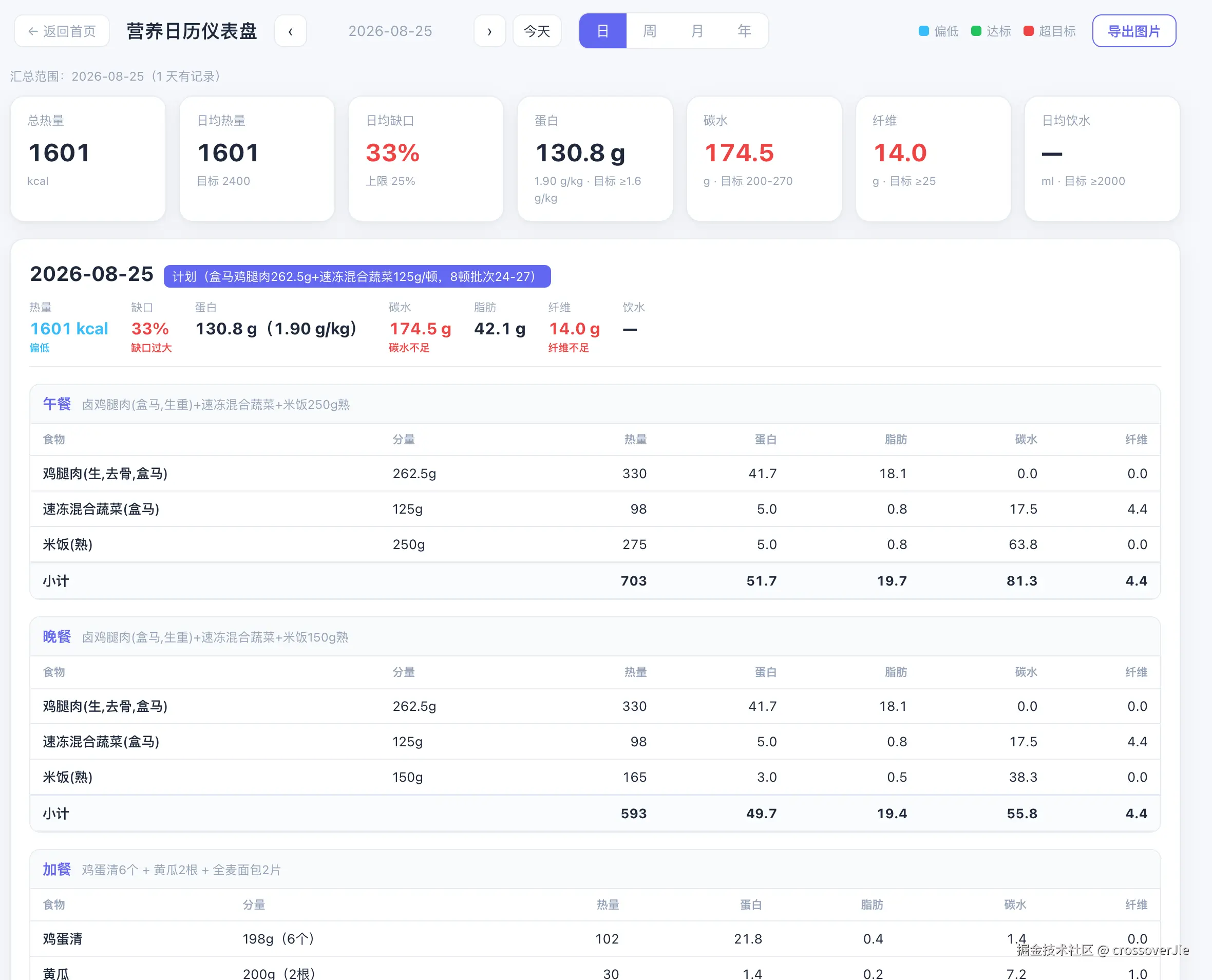The width and height of the screenshot is (1212, 980).
Task: Switch to 日 (day) view tab
Action: [602, 31]
